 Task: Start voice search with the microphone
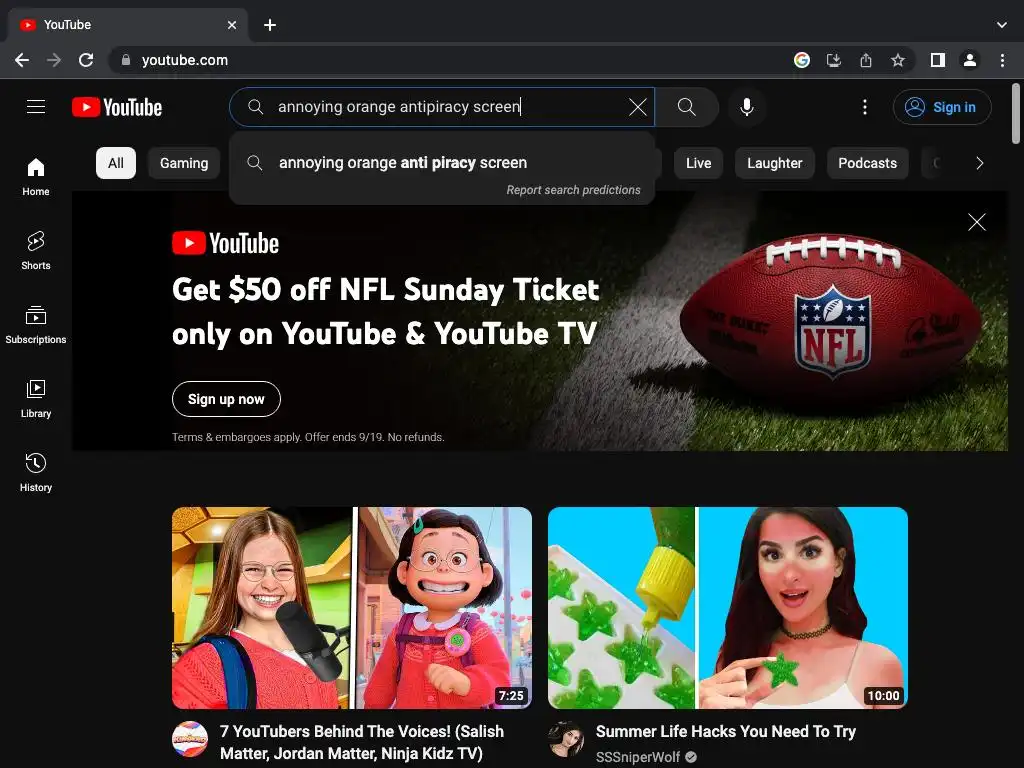coord(746,107)
